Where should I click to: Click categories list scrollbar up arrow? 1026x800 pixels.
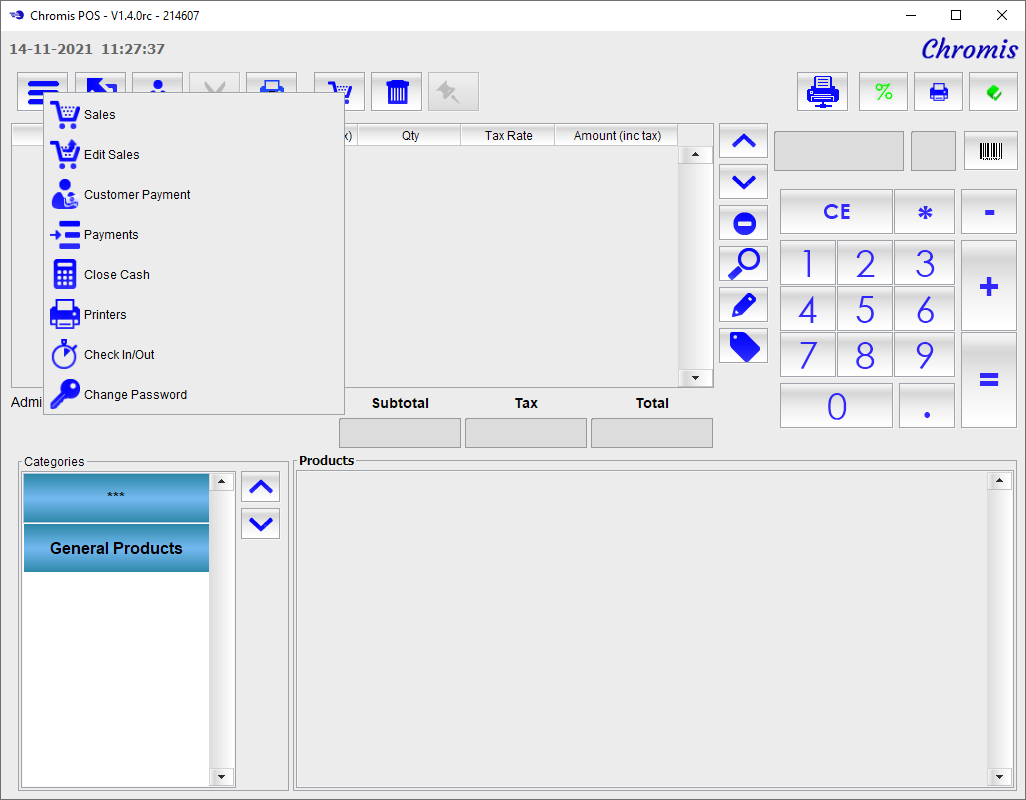(x=221, y=482)
